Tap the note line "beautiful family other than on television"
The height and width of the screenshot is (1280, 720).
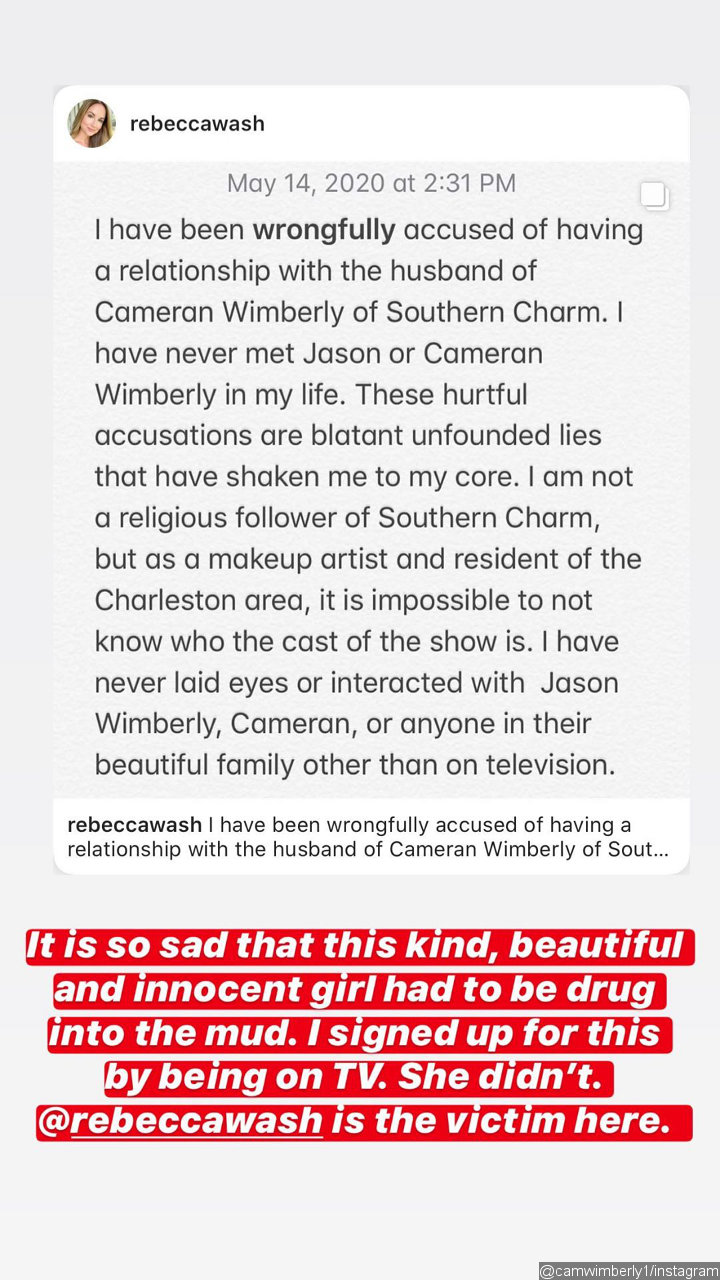click(368, 765)
